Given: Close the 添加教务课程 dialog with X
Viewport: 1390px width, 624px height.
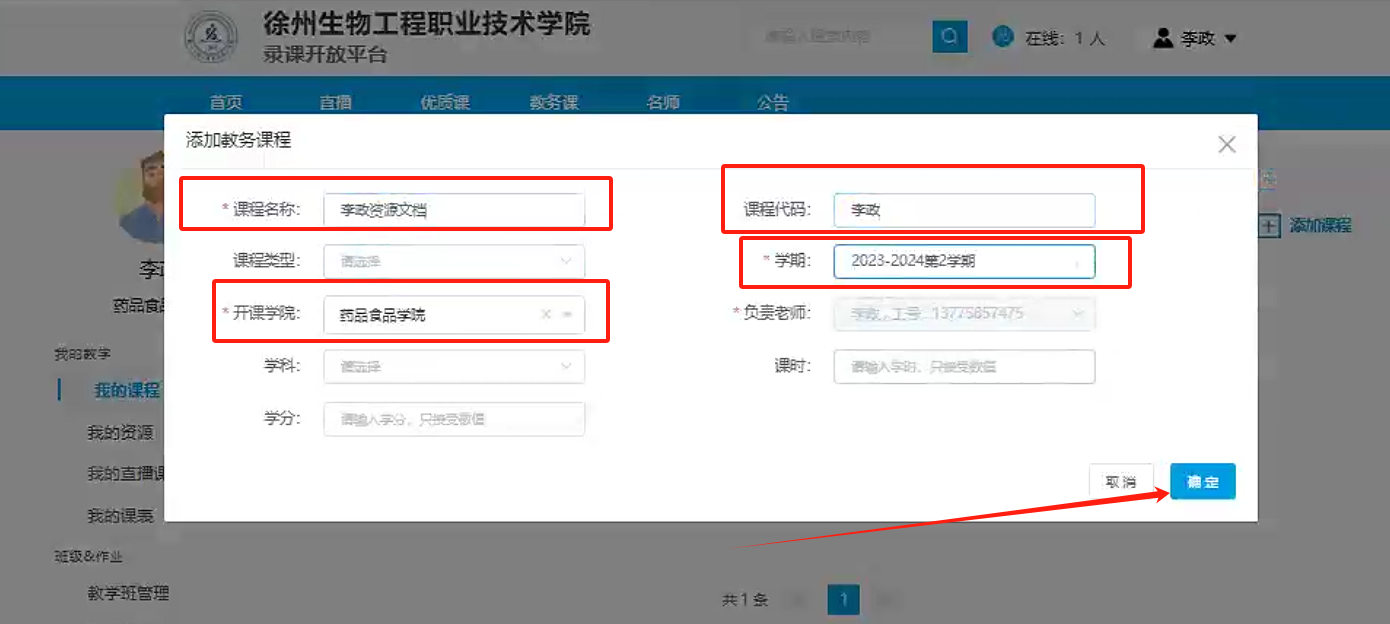Looking at the screenshot, I should (x=1227, y=144).
